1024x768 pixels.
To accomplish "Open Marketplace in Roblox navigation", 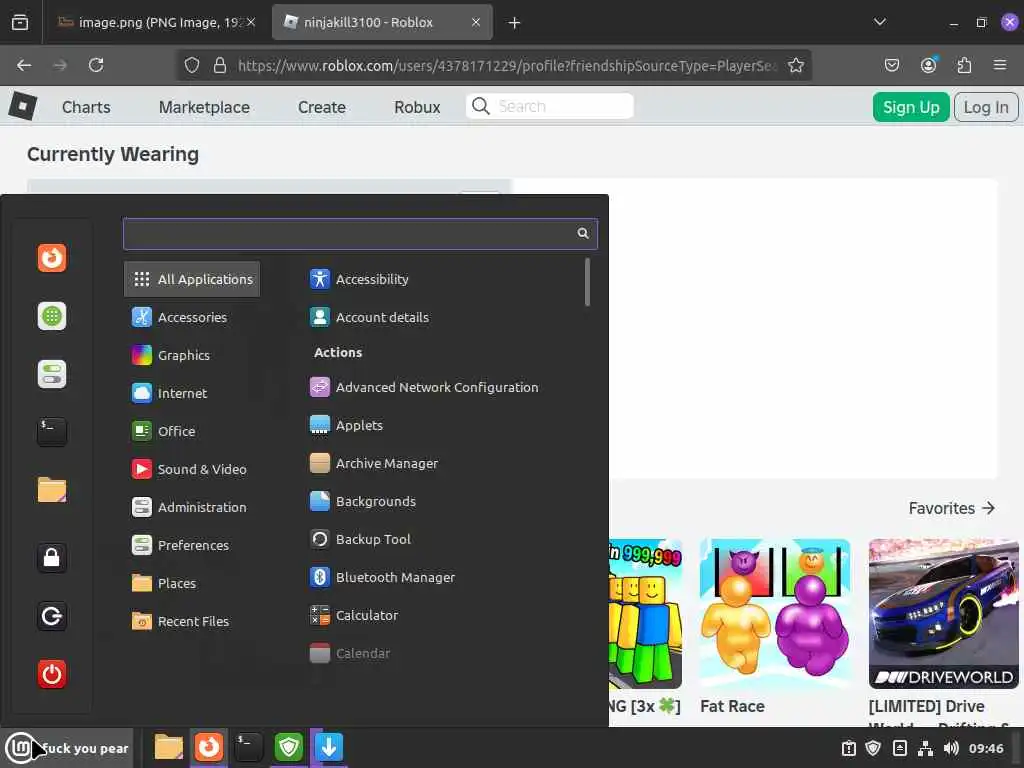I will [x=204, y=107].
